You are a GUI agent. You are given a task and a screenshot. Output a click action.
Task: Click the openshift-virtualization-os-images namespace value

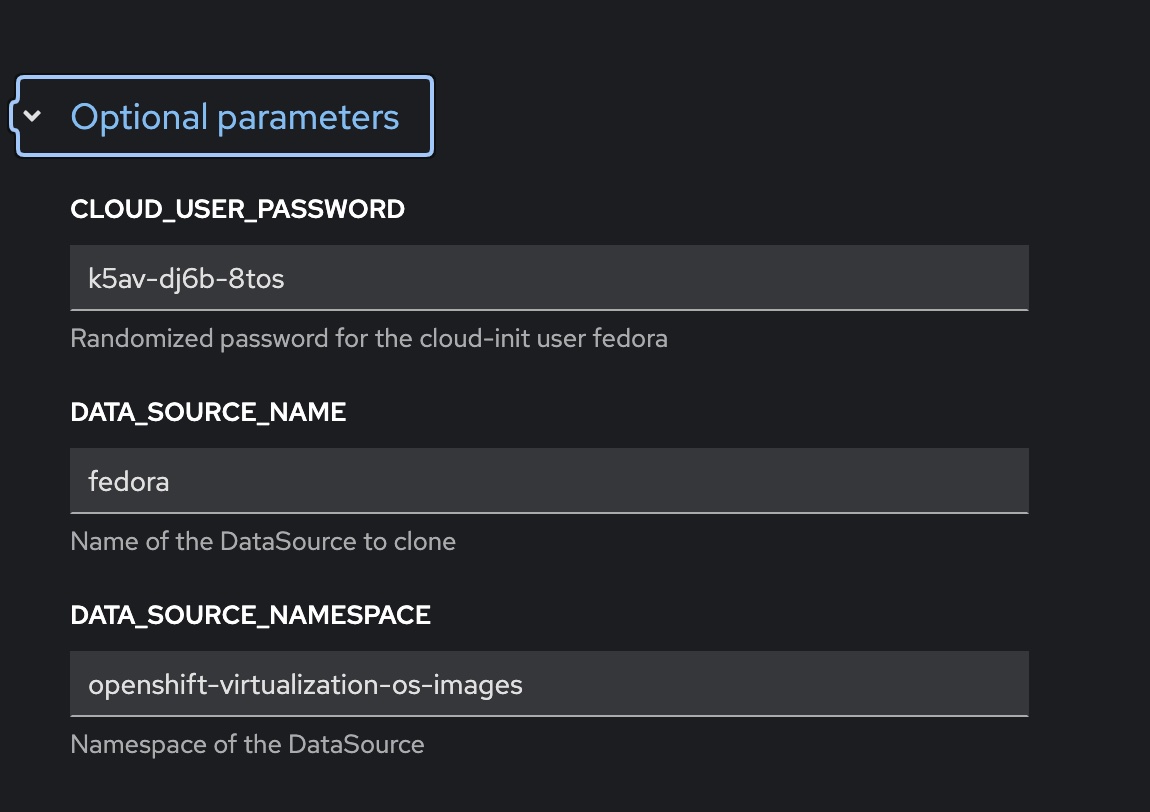305,684
